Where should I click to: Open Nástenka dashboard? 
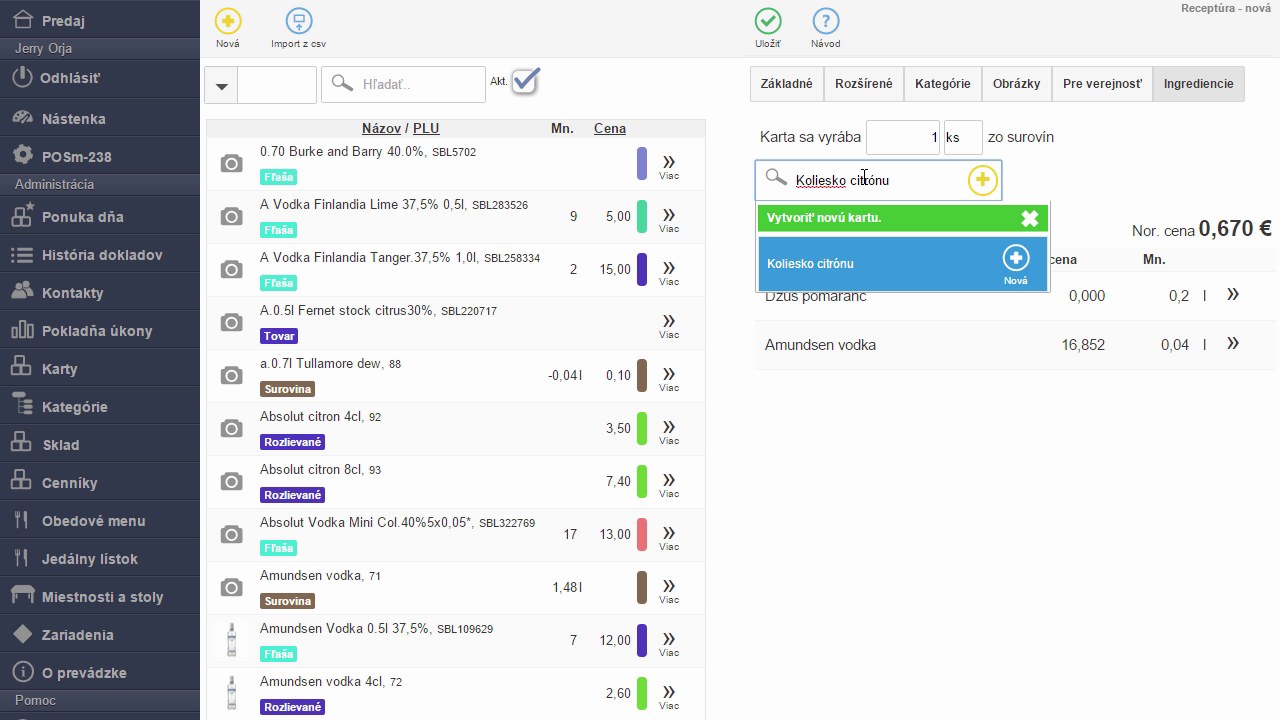100,119
